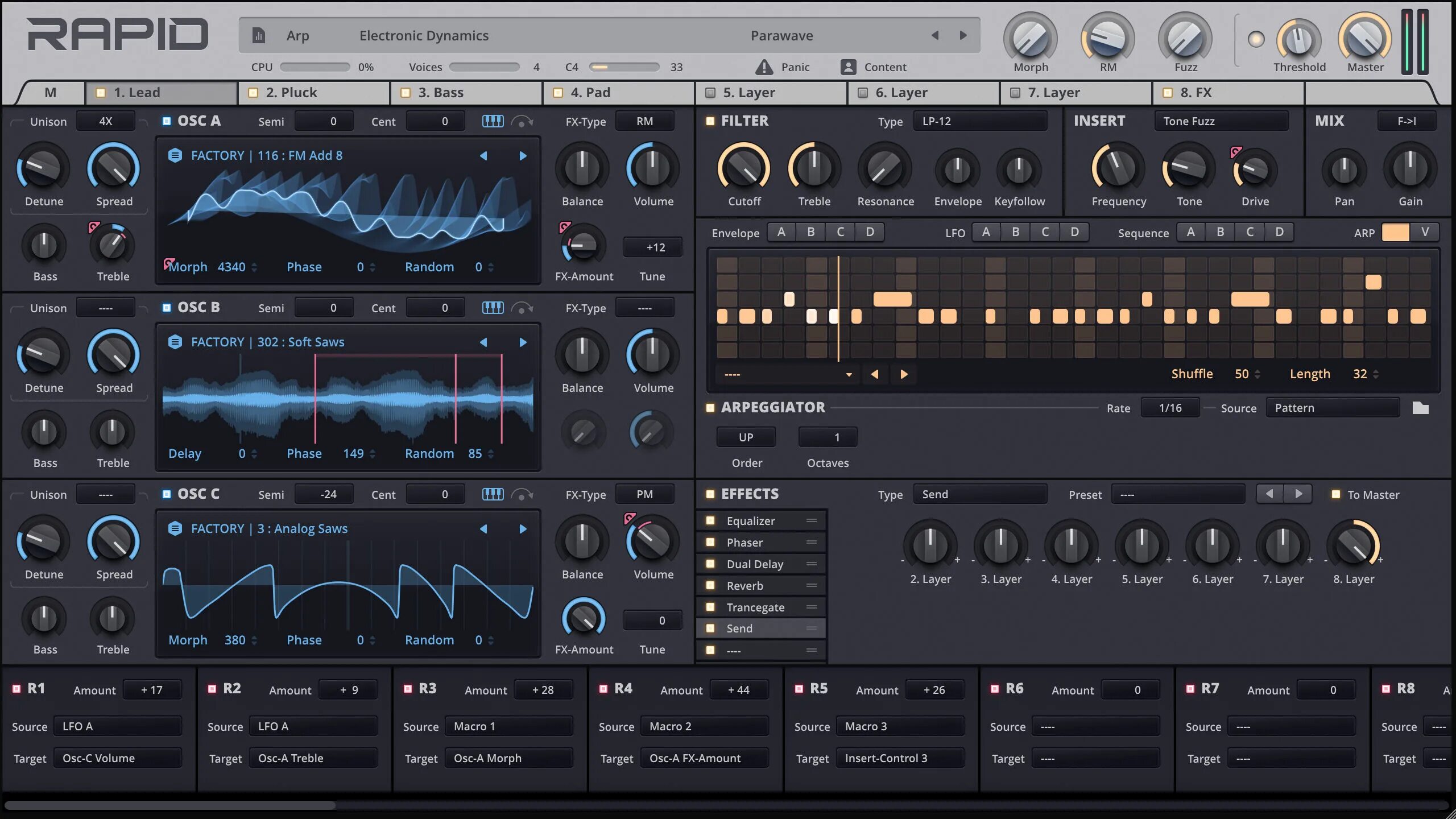1456x819 pixels.
Task: Select next wavetable for OSC C
Action: (x=523, y=529)
